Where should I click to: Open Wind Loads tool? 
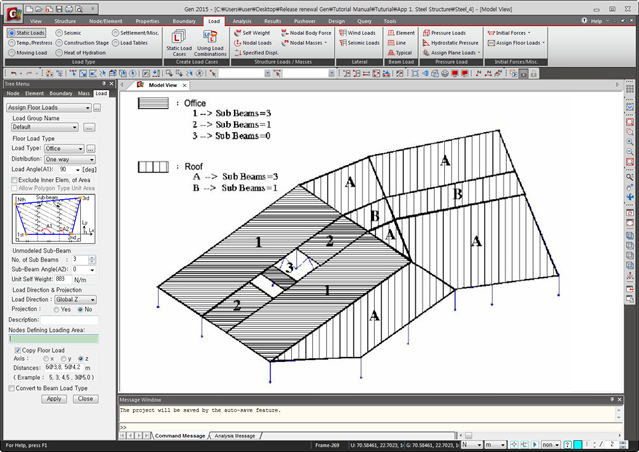[x=357, y=33]
